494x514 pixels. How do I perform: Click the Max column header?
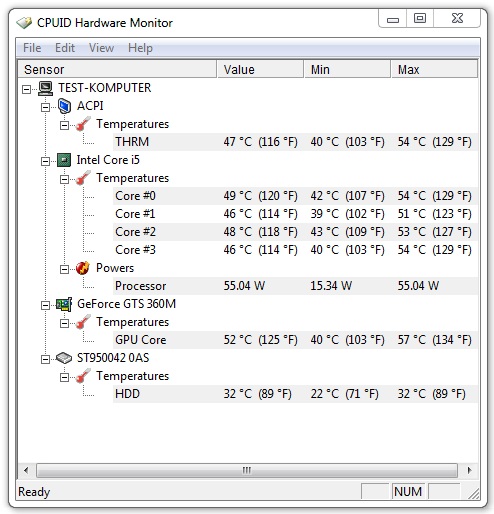pos(434,69)
